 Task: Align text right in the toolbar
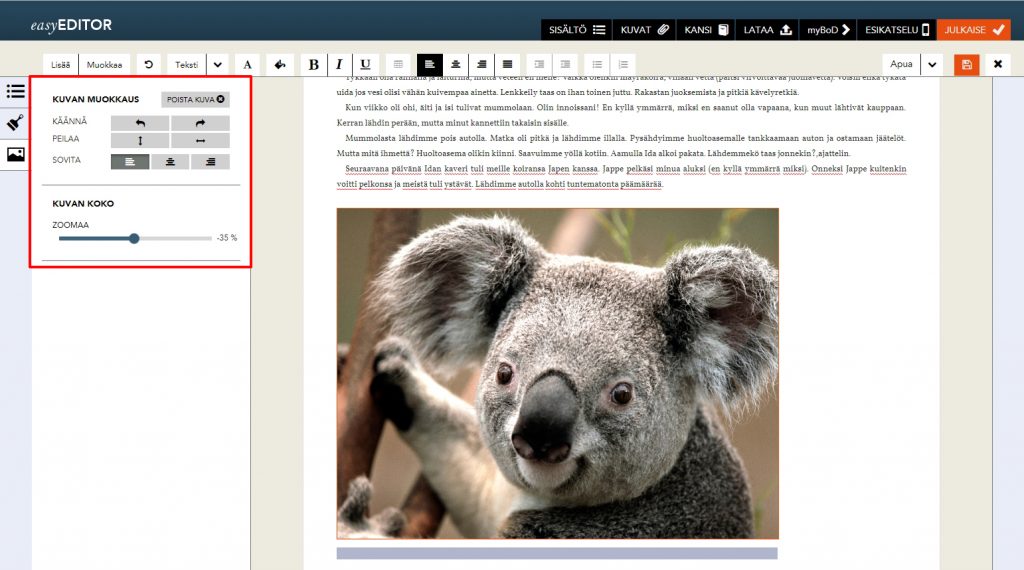[x=481, y=65]
